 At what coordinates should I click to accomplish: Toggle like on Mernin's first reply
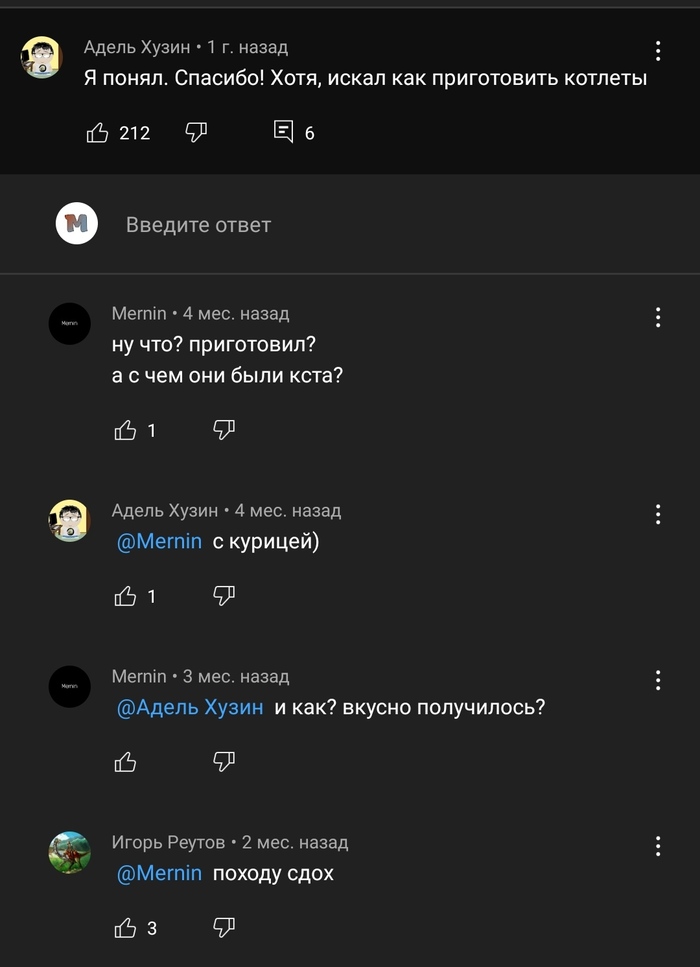pos(125,430)
